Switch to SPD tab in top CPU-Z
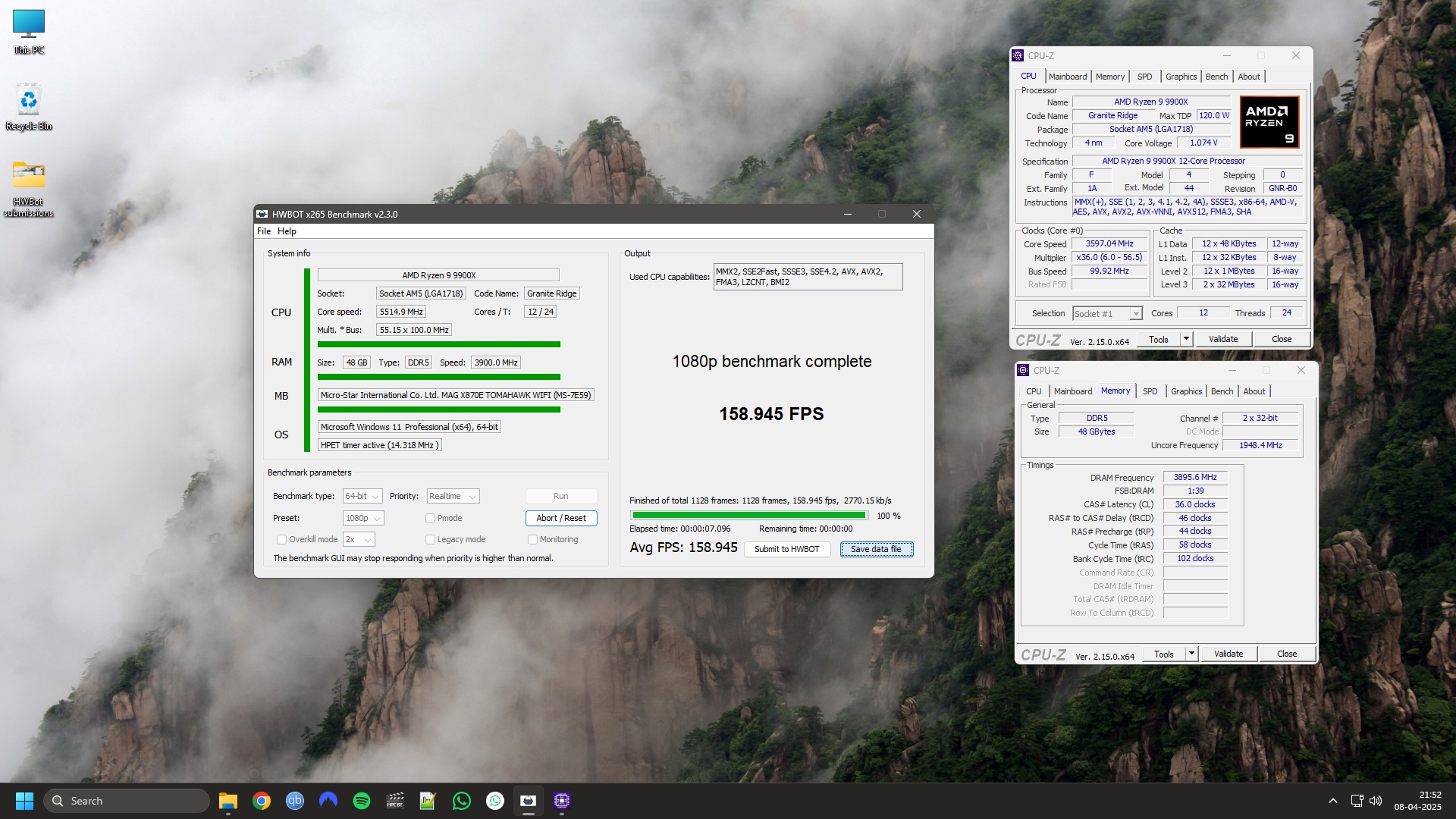This screenshot has height=819, width=1456. tap(1145, 77)
